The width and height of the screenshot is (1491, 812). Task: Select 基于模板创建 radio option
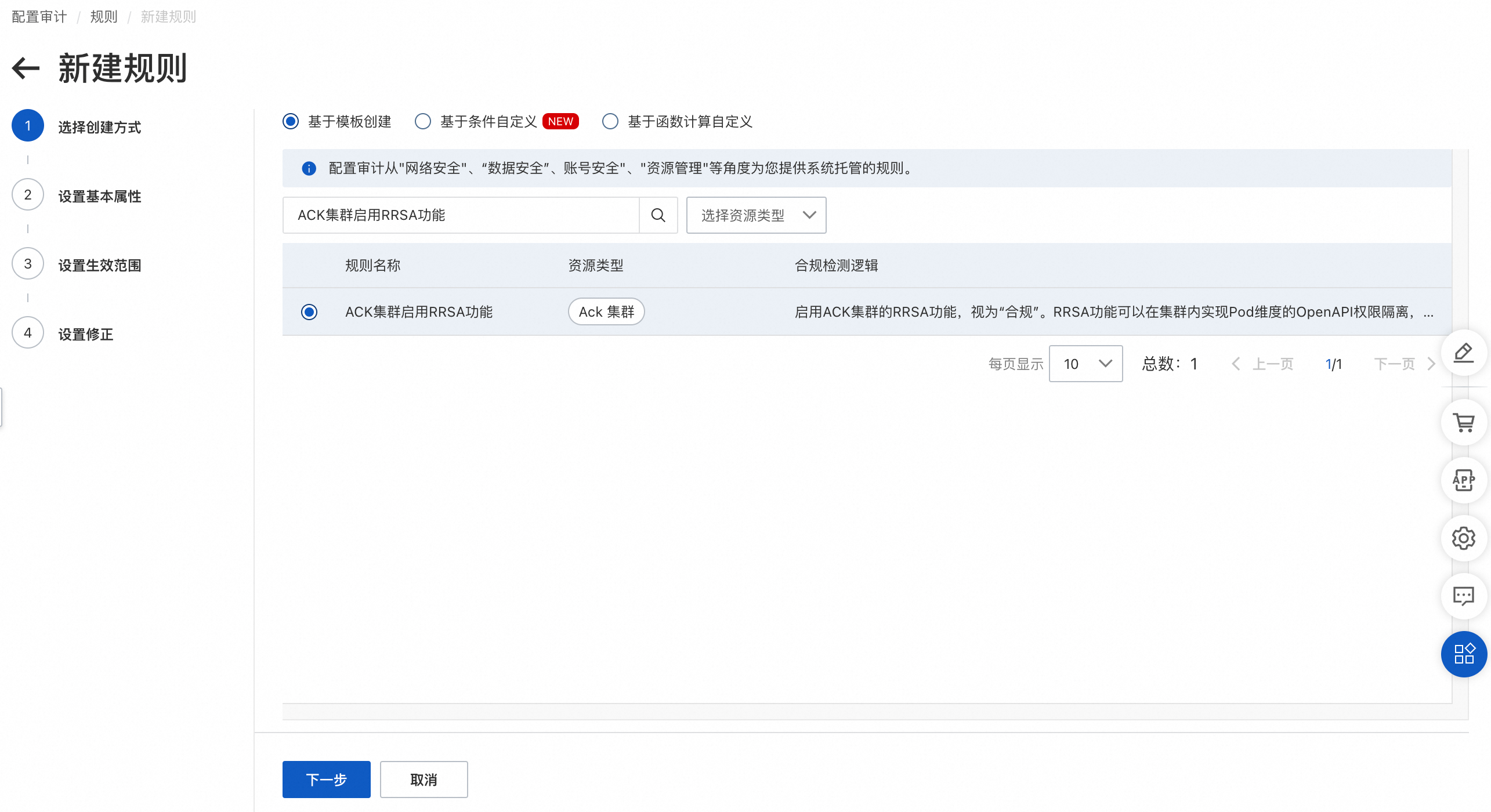(291, 121)
